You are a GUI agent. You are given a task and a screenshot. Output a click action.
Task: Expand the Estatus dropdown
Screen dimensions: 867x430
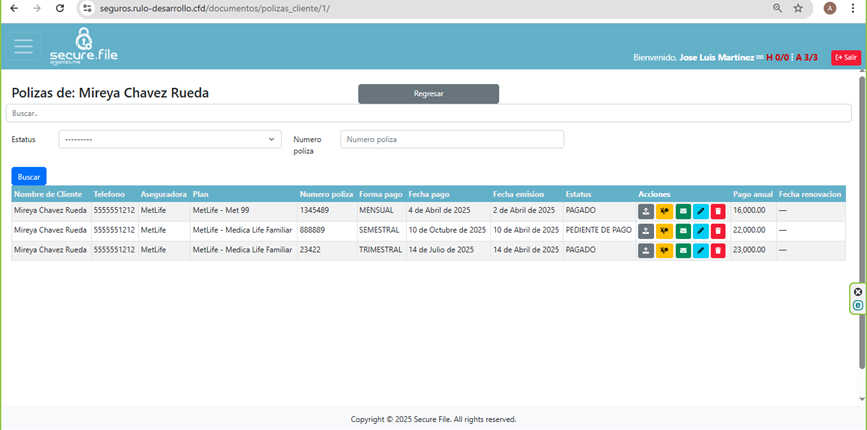(x=170, y=139)
